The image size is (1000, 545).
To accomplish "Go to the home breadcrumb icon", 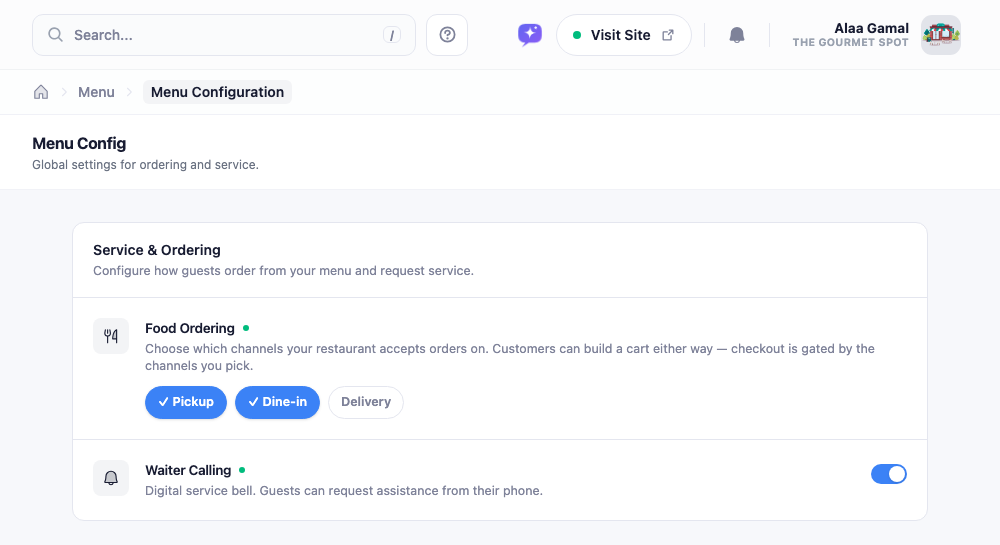I will tap(41, 92).
